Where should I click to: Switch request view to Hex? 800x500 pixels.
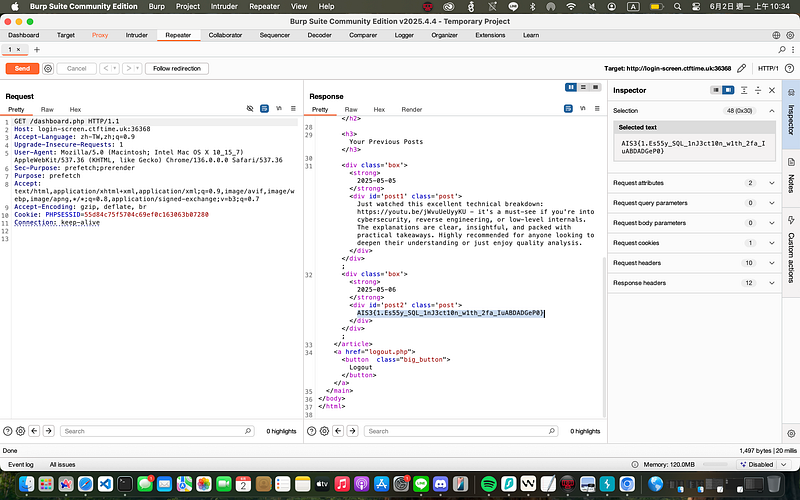(76, 109)
